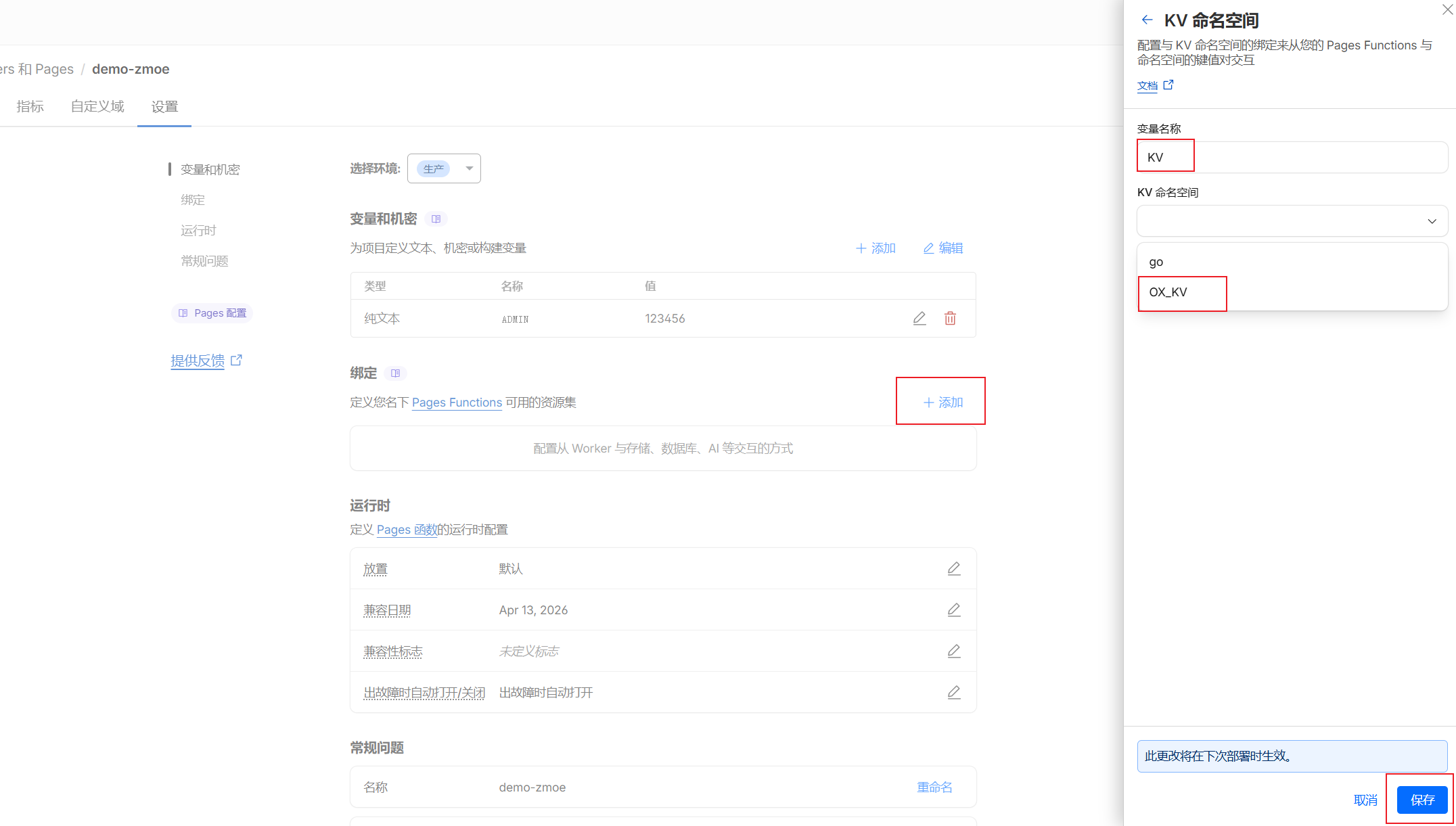Open the 指标 tab
Screen dimensions: 1456x826
[x=30, y=106]
